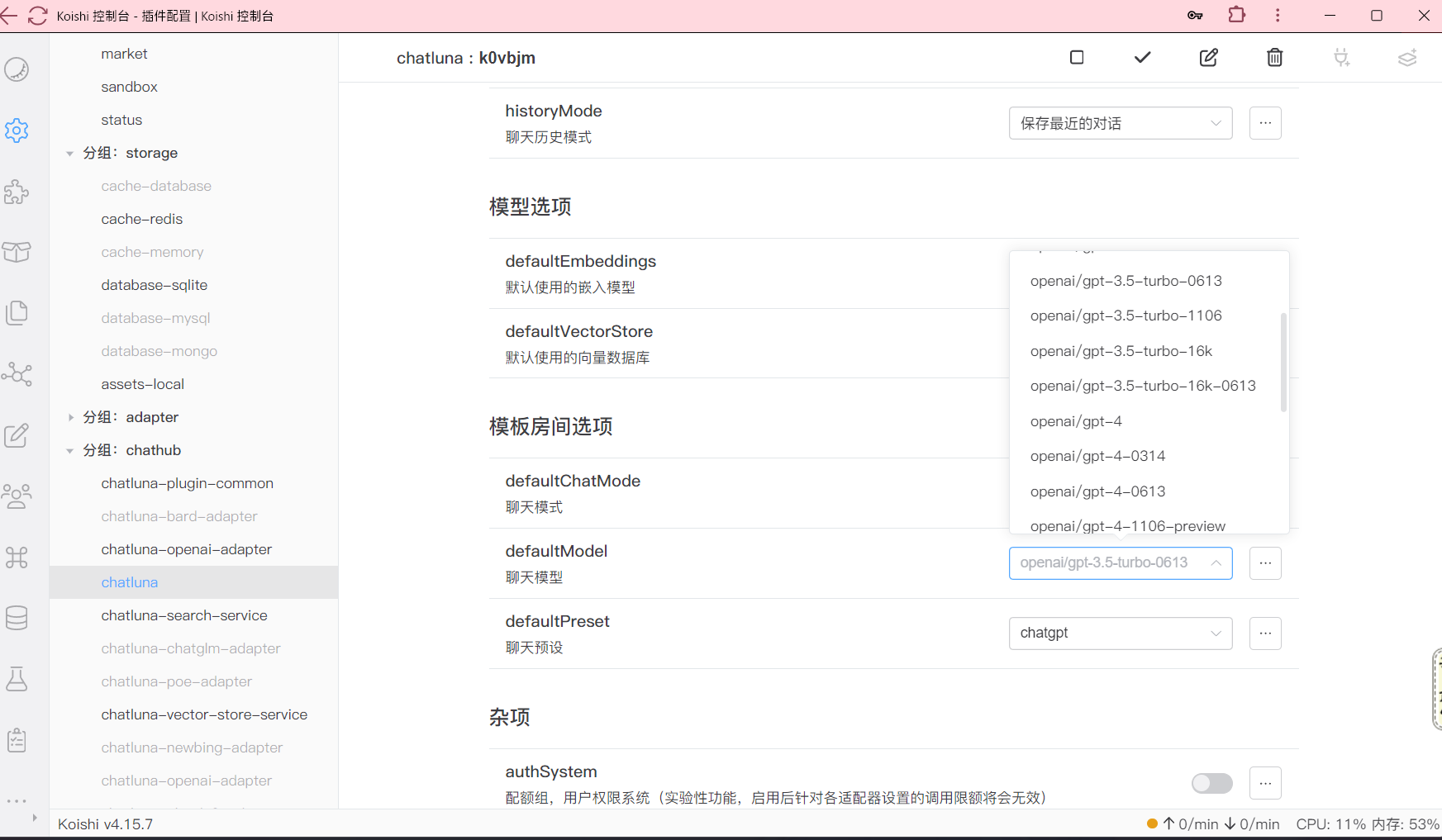Click the trash delete icon in plugin header
Screen dimensions: 1442x840
click(x=1274, y=57)
